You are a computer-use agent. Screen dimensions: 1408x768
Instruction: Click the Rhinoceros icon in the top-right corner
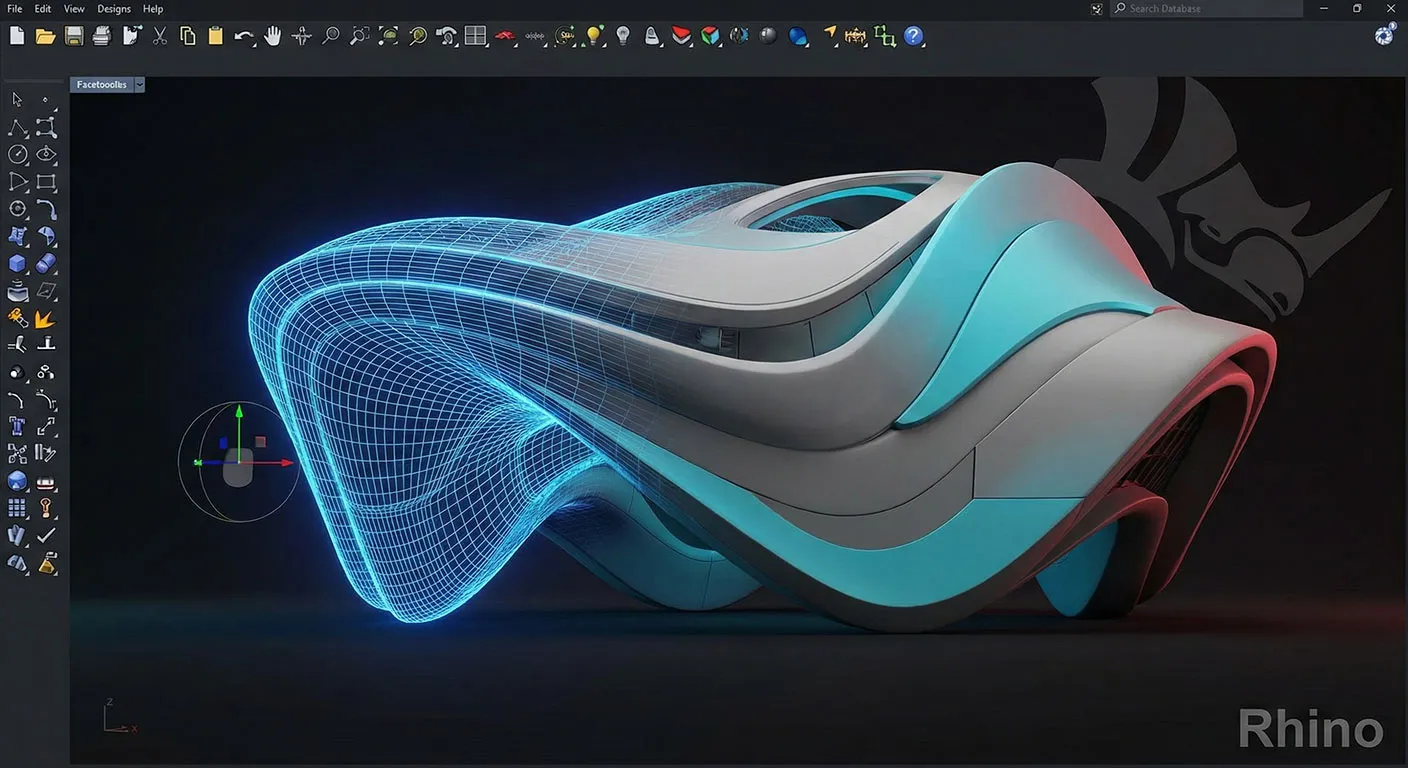tap(1383, 34)
